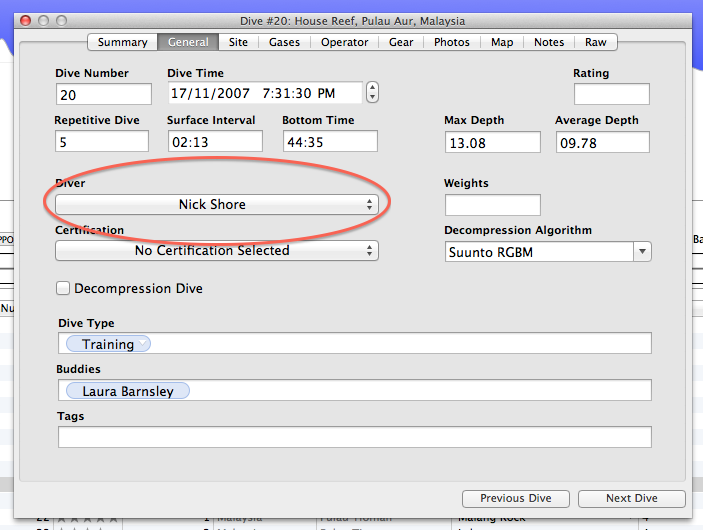This screenshot has width=703, height=530.
Task: Open the Gear tab
Action: pyautogui.click(x=401, y=42)
